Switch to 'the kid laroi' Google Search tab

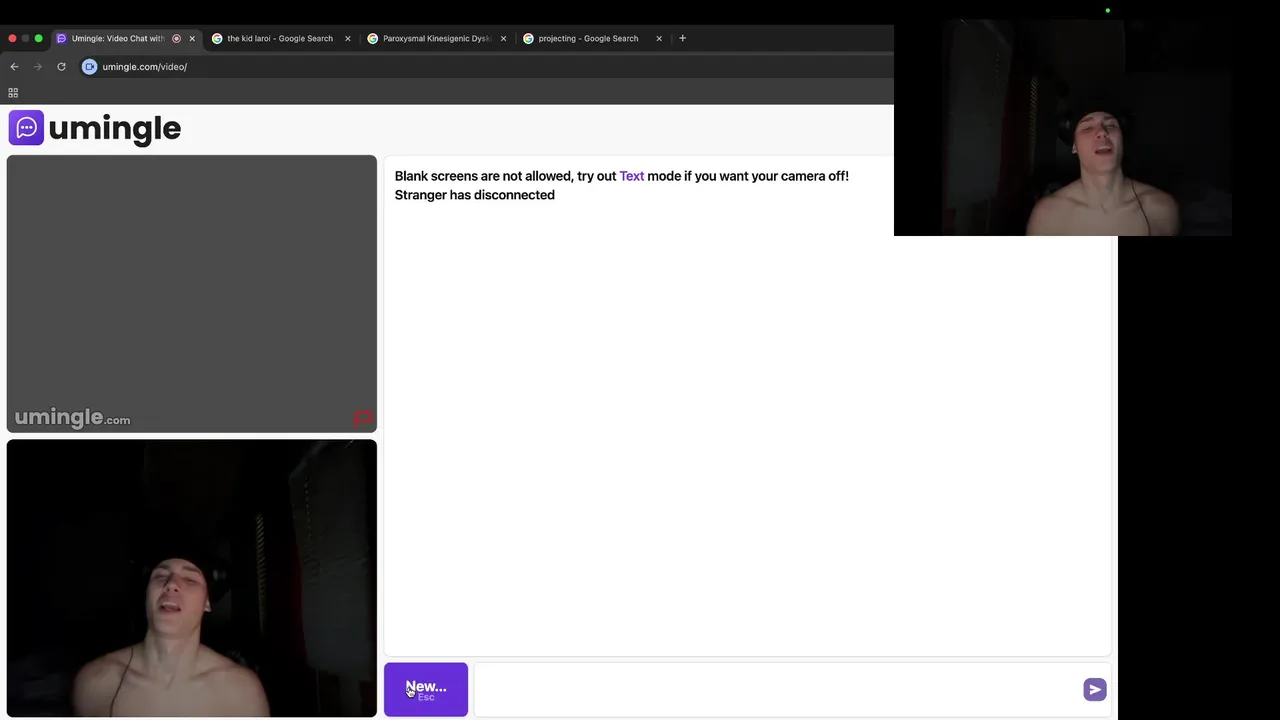[x=279, y=39]
